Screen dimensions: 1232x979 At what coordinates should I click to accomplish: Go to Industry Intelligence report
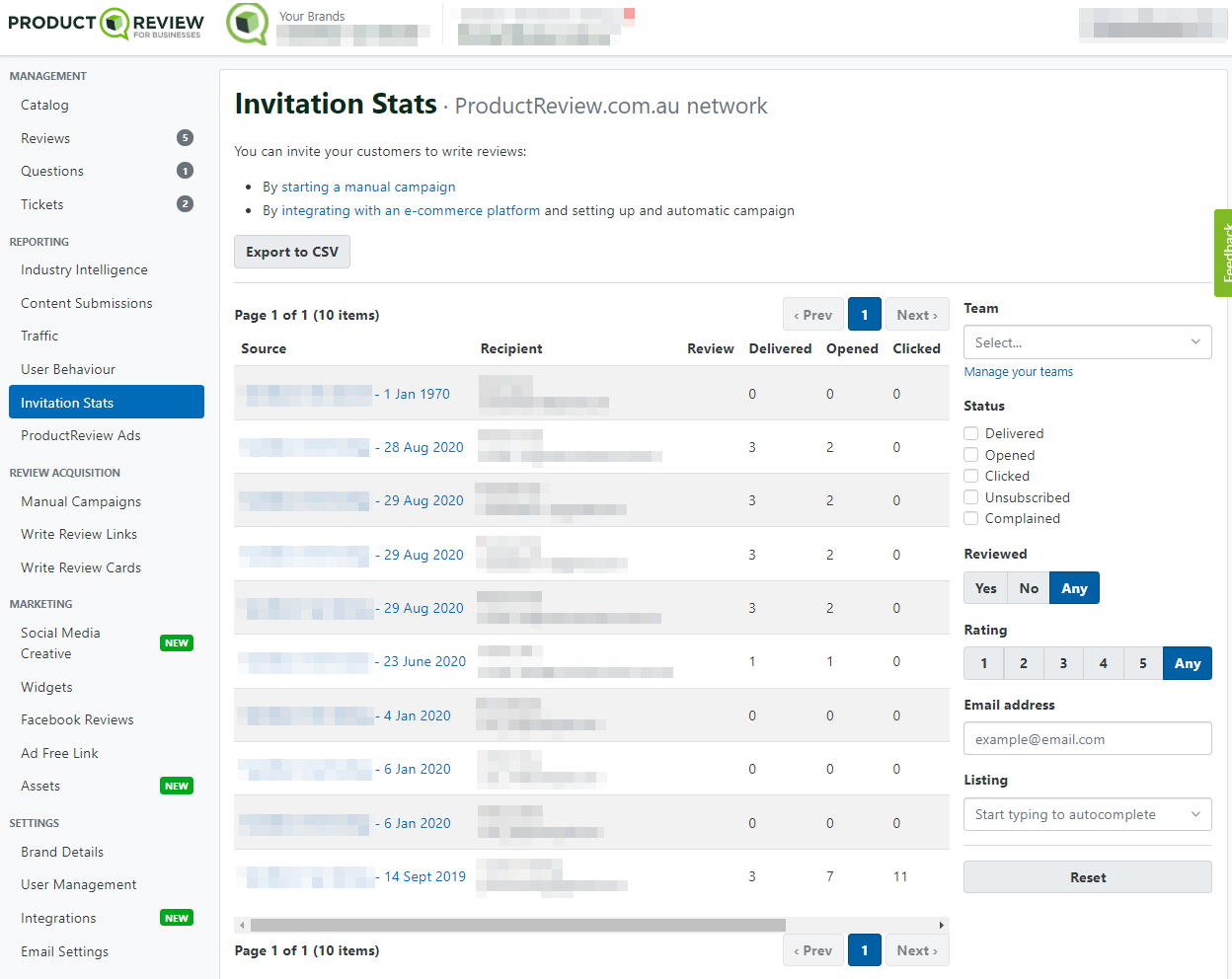click(x=84, y=269)
